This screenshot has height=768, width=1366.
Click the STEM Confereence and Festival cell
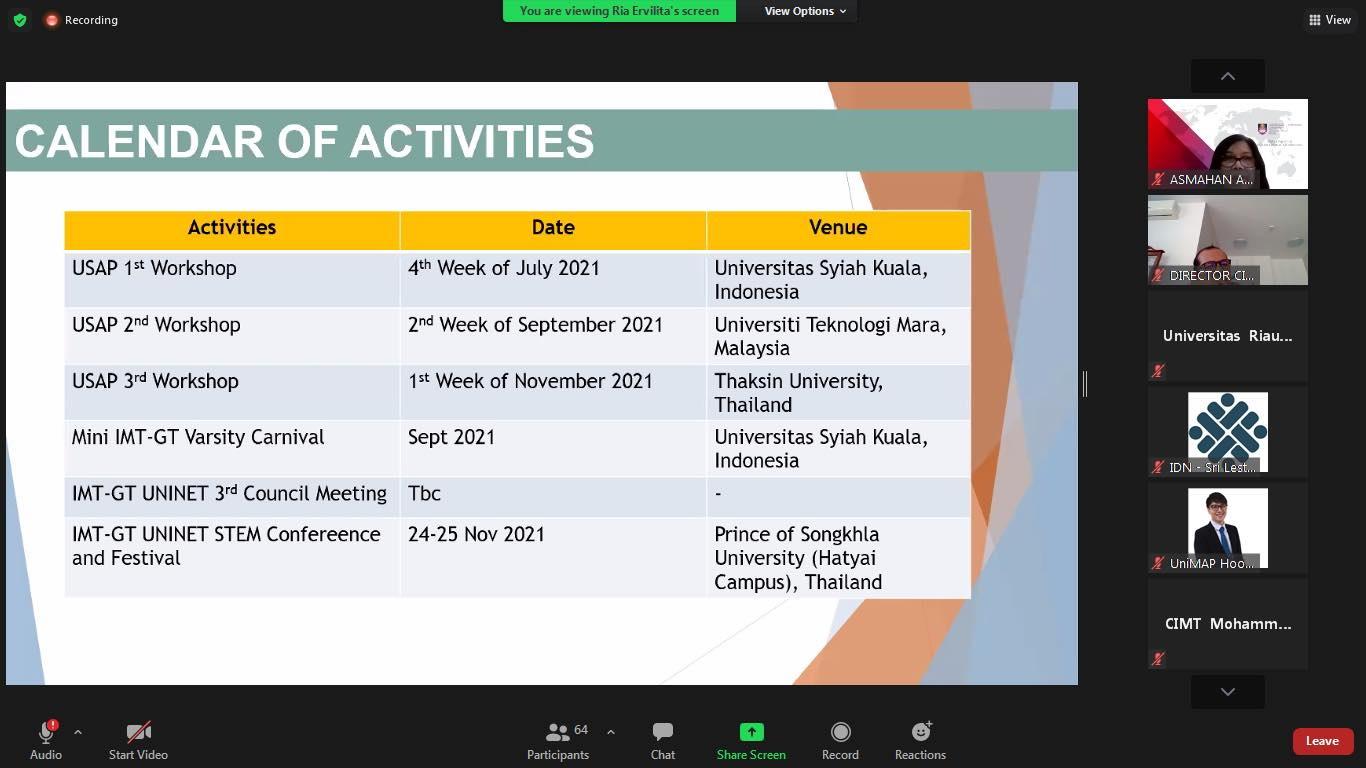coord(232,557)
